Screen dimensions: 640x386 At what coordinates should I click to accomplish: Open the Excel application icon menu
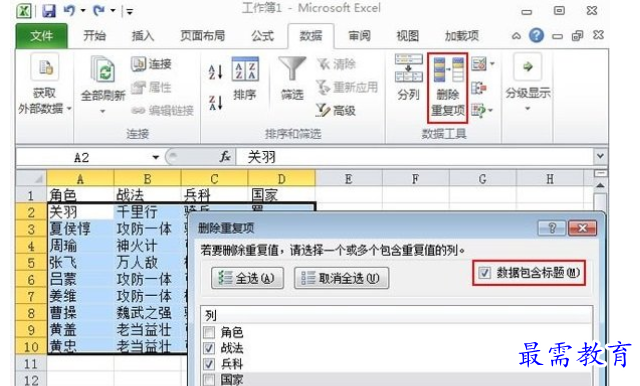[24, 11]
